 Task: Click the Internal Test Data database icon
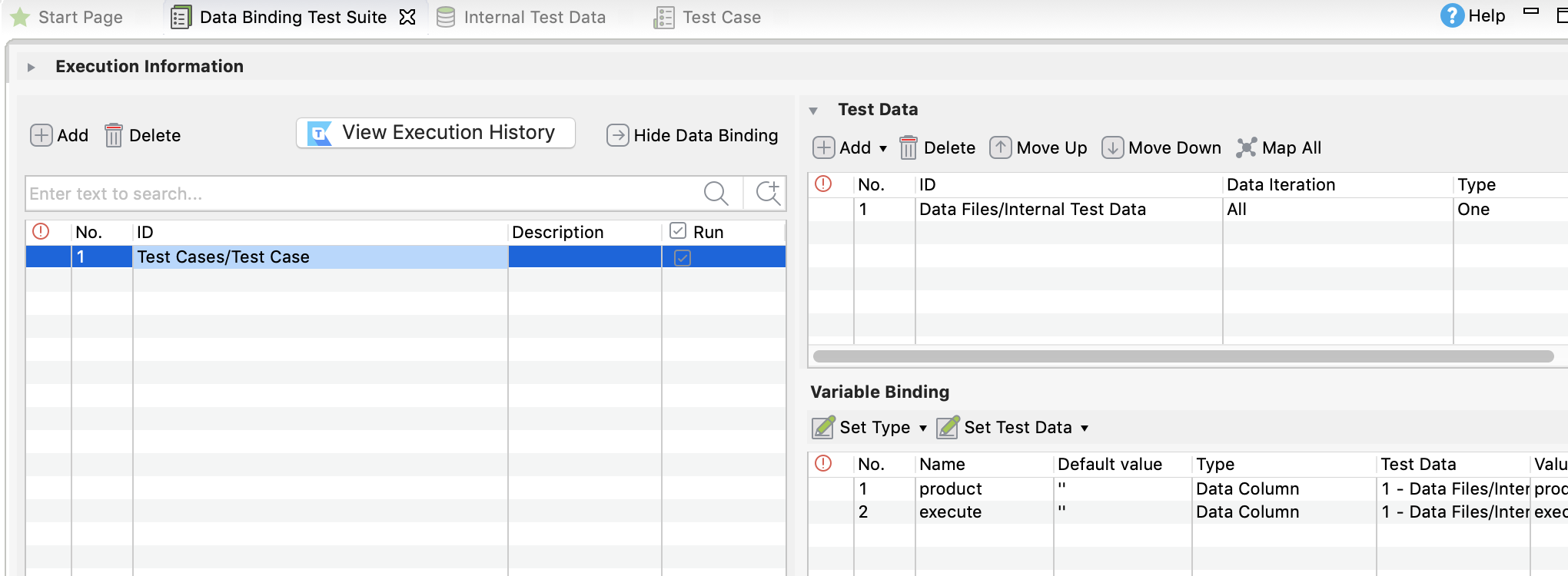(446, 17)
